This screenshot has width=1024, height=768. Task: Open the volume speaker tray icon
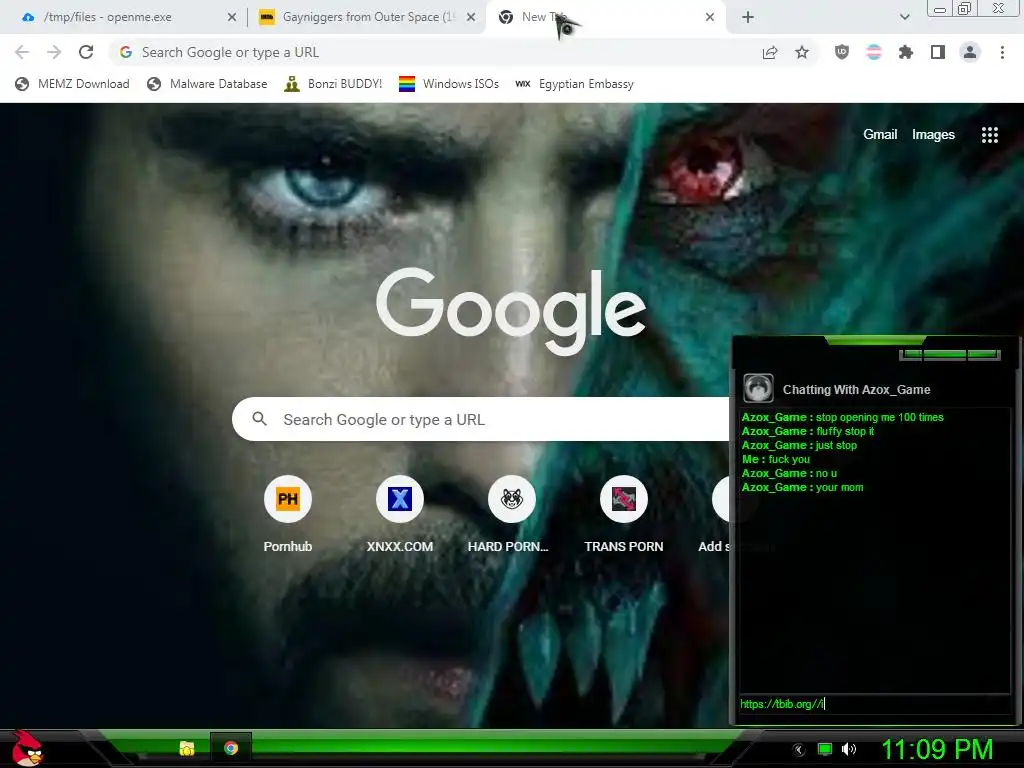click(x=848, y=749)
